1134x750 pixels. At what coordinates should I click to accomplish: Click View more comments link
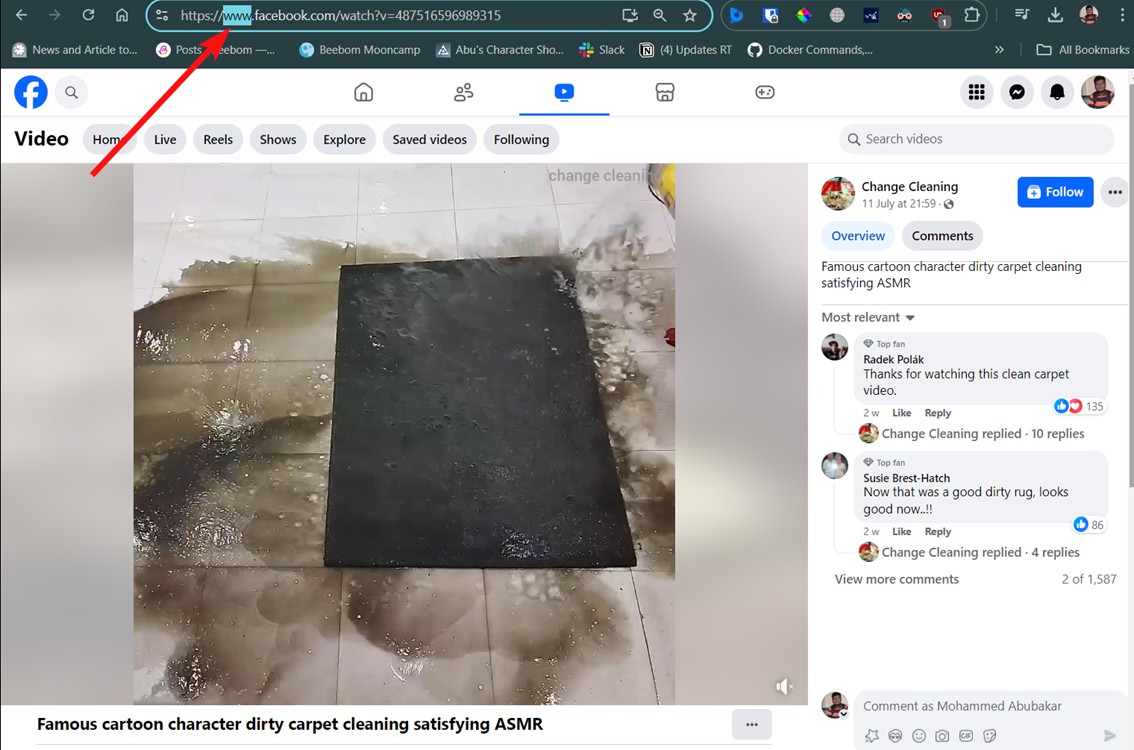(x=896, y=580)
